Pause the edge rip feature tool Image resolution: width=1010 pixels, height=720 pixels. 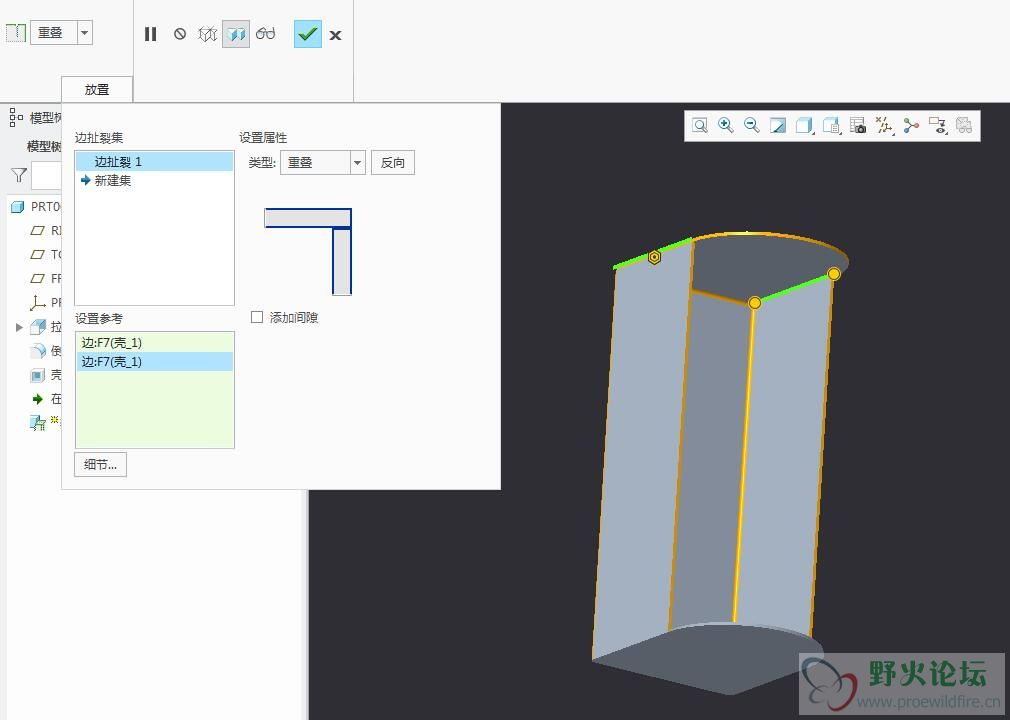[151, 34]
